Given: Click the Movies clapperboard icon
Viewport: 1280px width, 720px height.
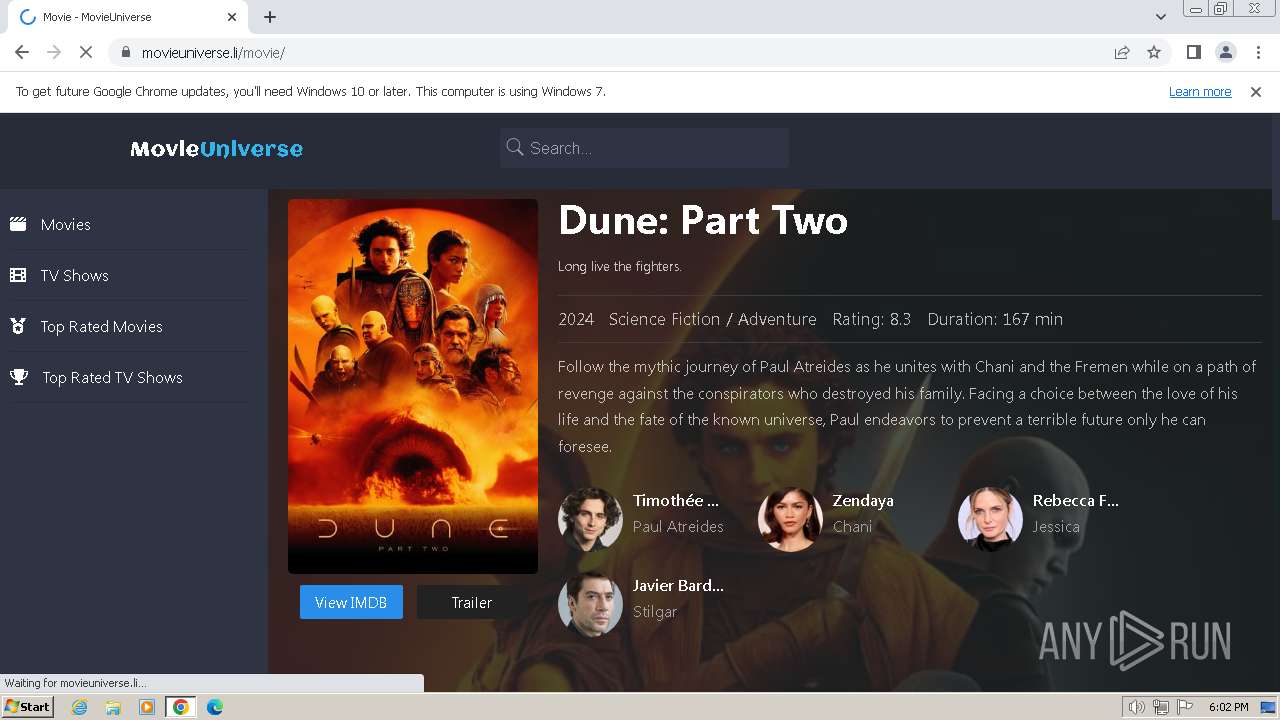Looking at the screenshot, I should pyautogui.click(x=18, y=224).
